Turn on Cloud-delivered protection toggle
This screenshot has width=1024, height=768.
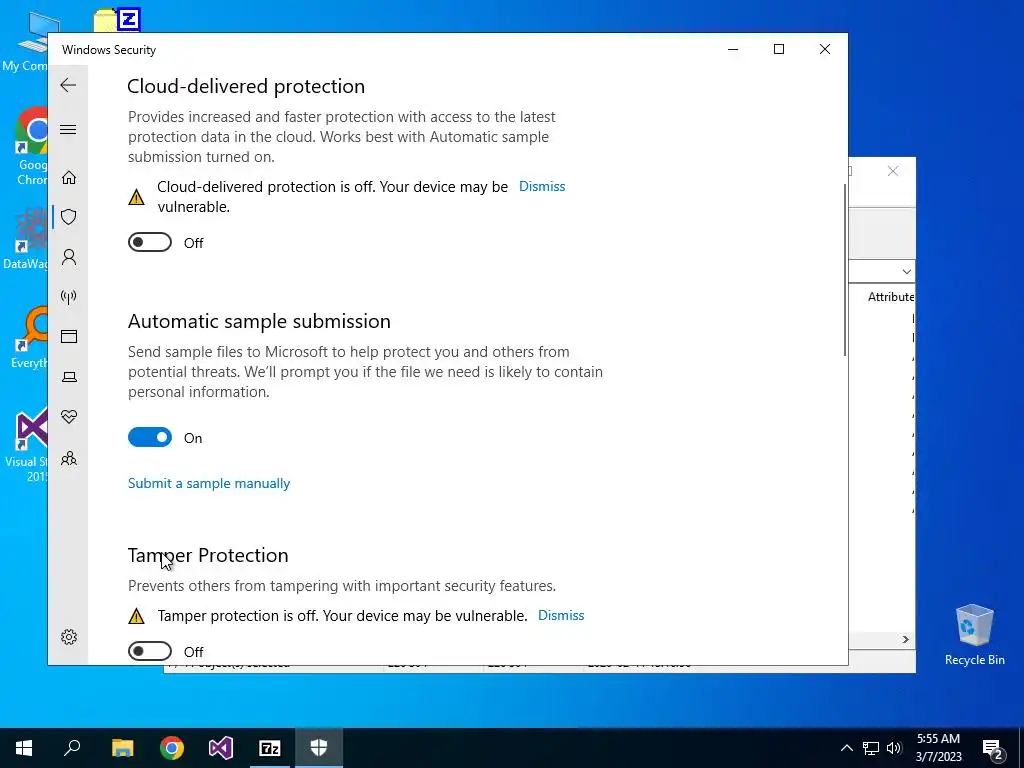pos(150,242)
